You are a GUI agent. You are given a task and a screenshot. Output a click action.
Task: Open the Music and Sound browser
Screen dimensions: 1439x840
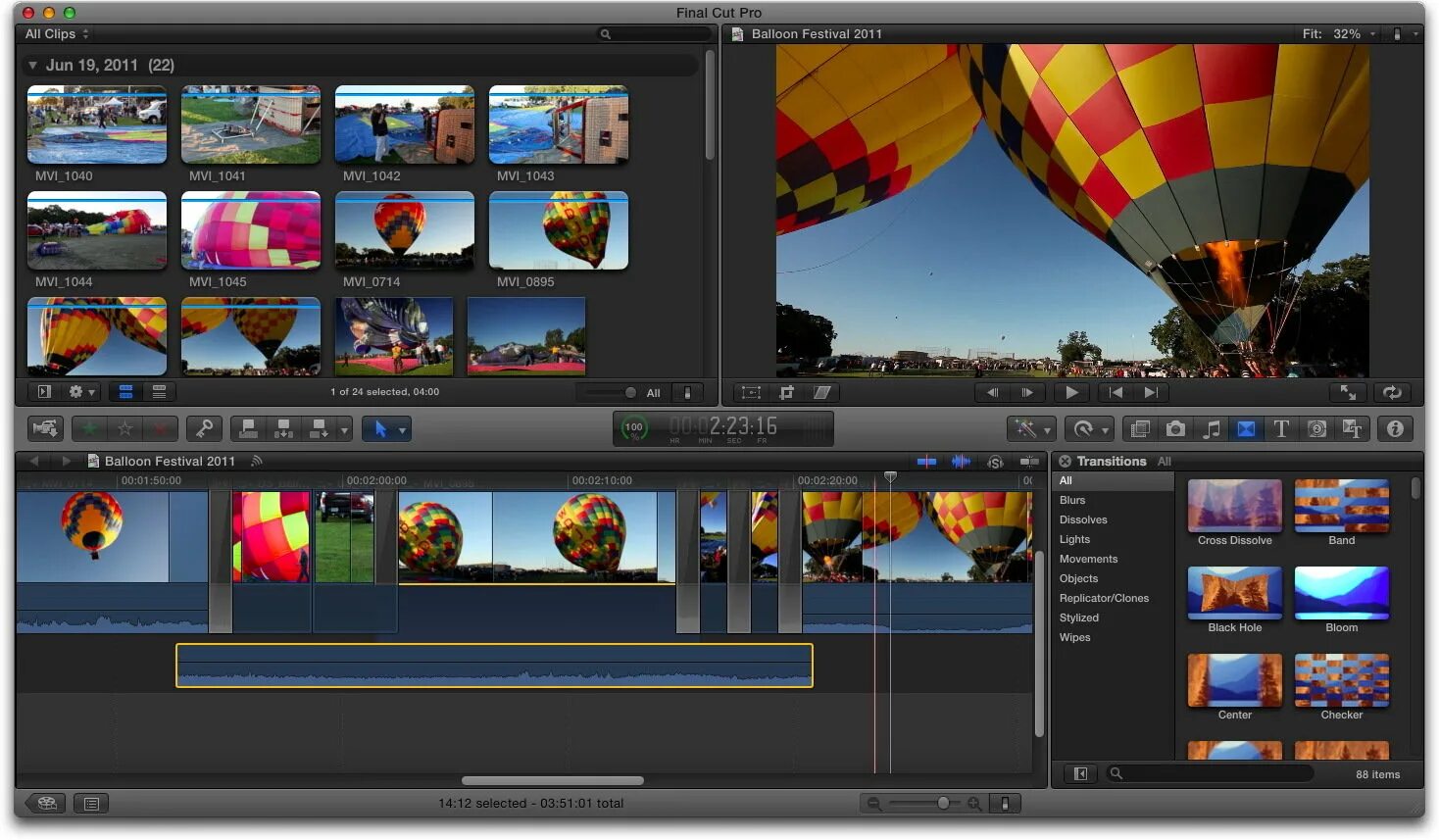pos(1211,428)
